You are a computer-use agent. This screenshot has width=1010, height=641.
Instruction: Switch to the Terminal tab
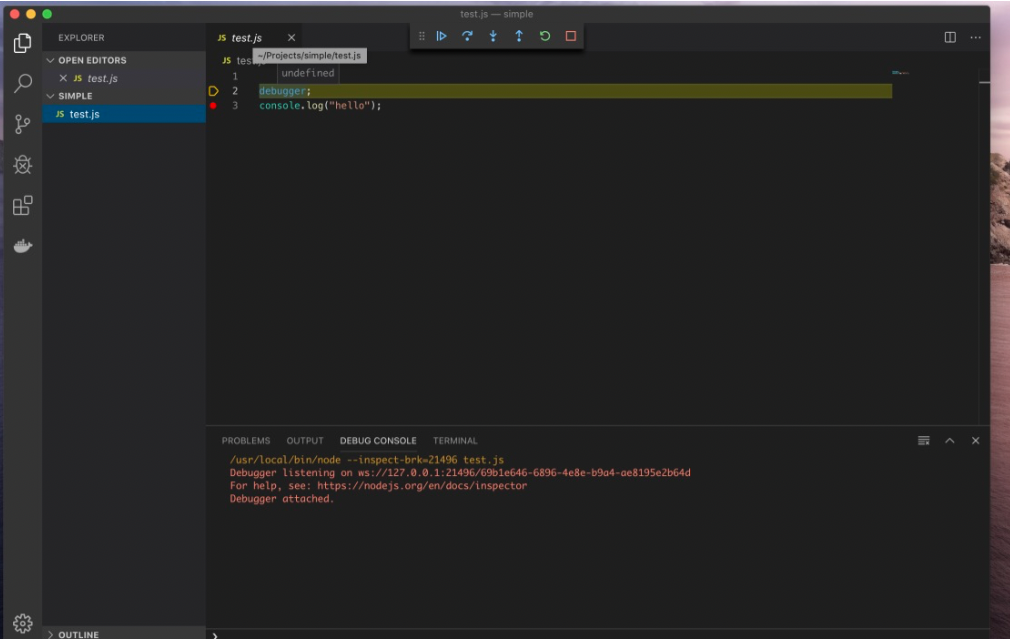pyautogui.click(x=455, y=440)
